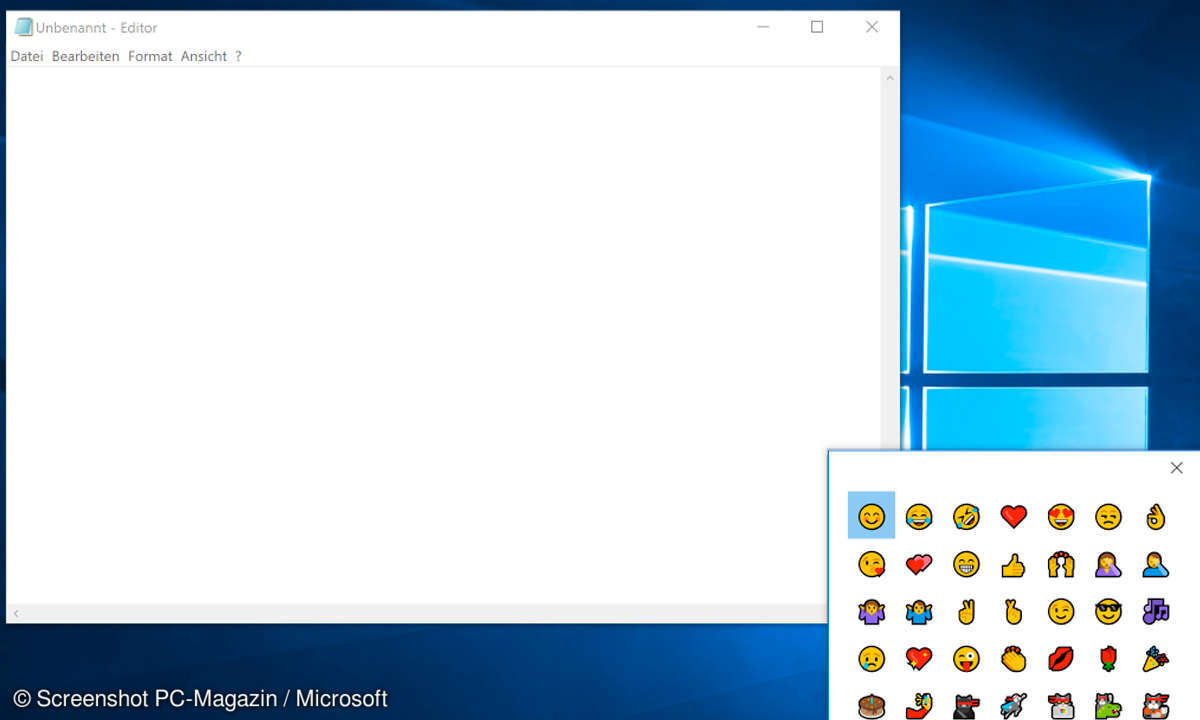
Task: Insert the red rose emoji
Action: point(1108,658)
